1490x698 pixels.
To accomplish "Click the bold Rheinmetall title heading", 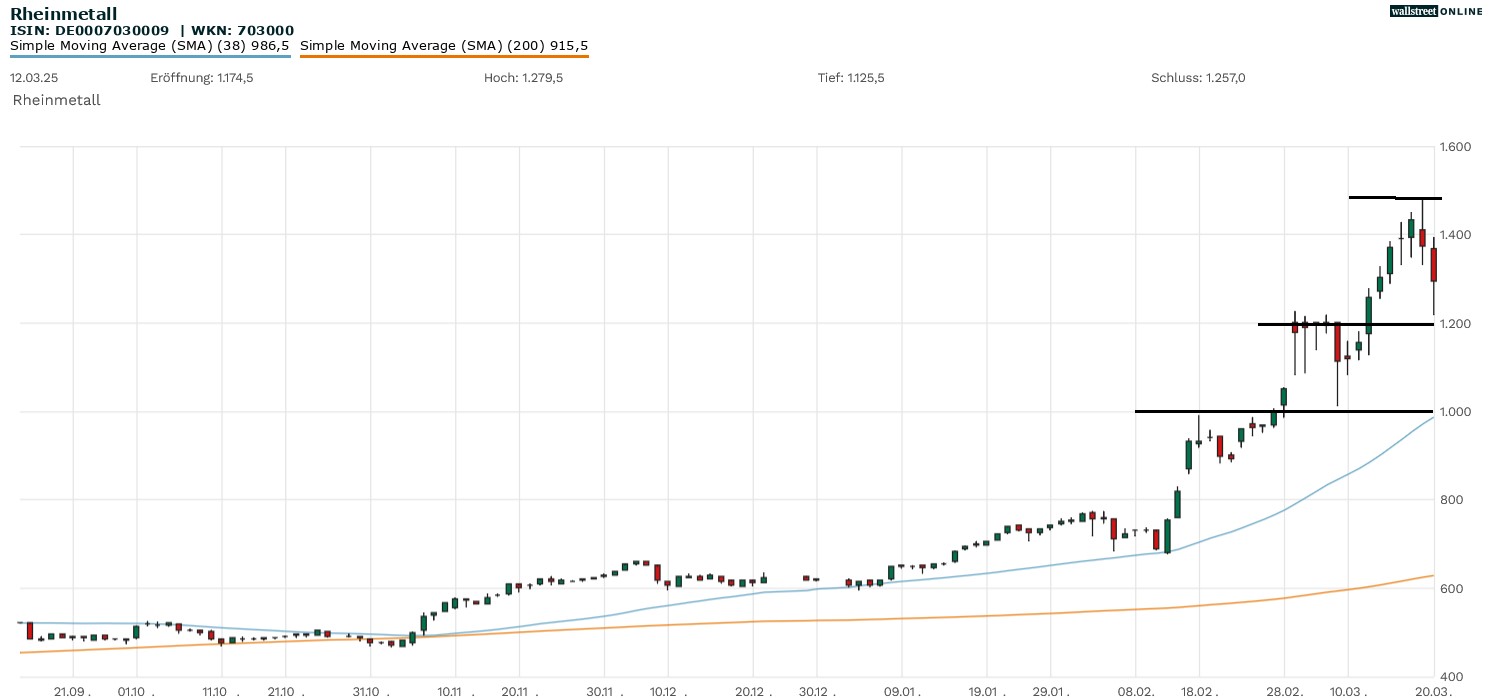I will (x=63, y=13).
